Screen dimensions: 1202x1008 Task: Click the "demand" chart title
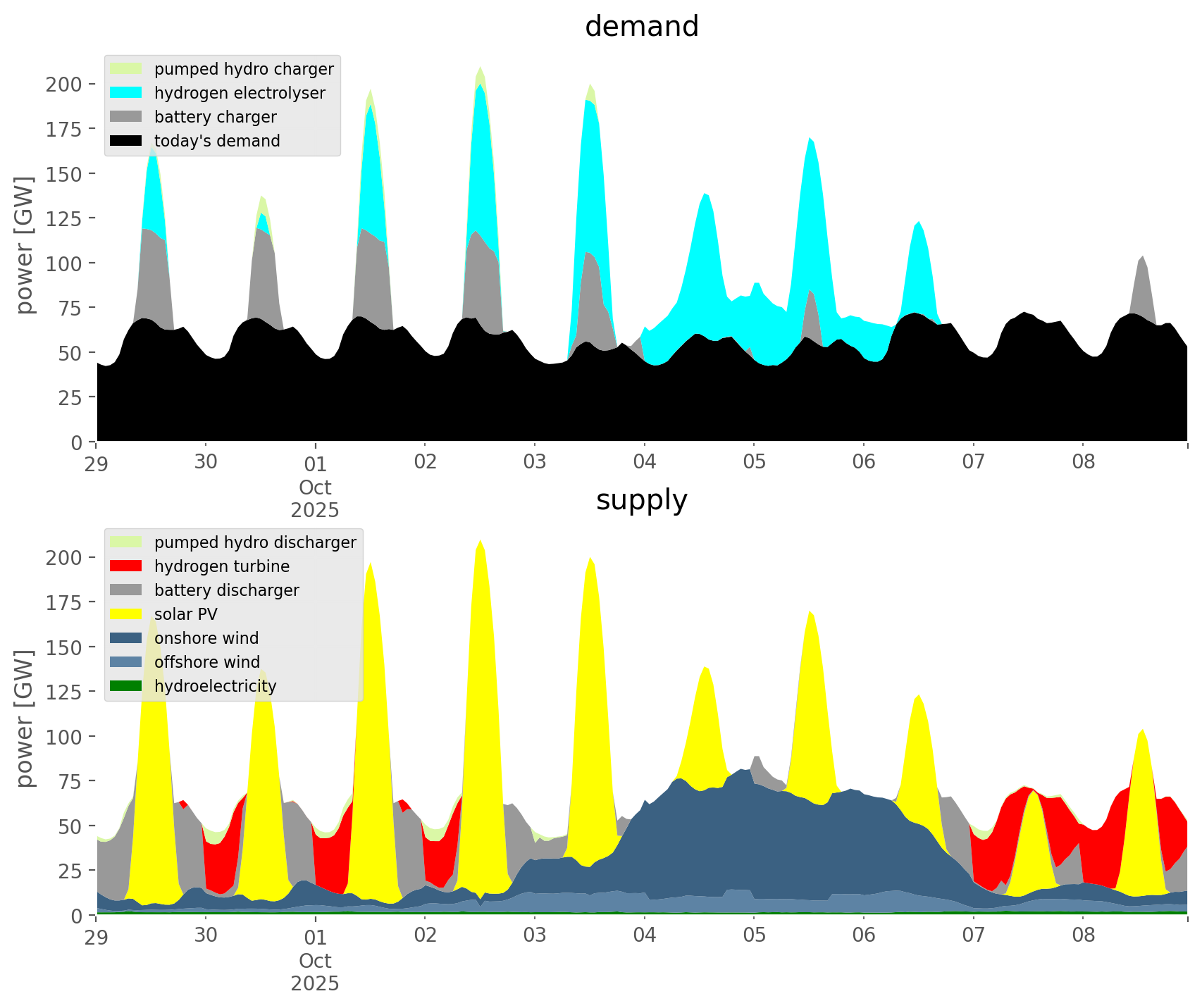coord(641,27)
